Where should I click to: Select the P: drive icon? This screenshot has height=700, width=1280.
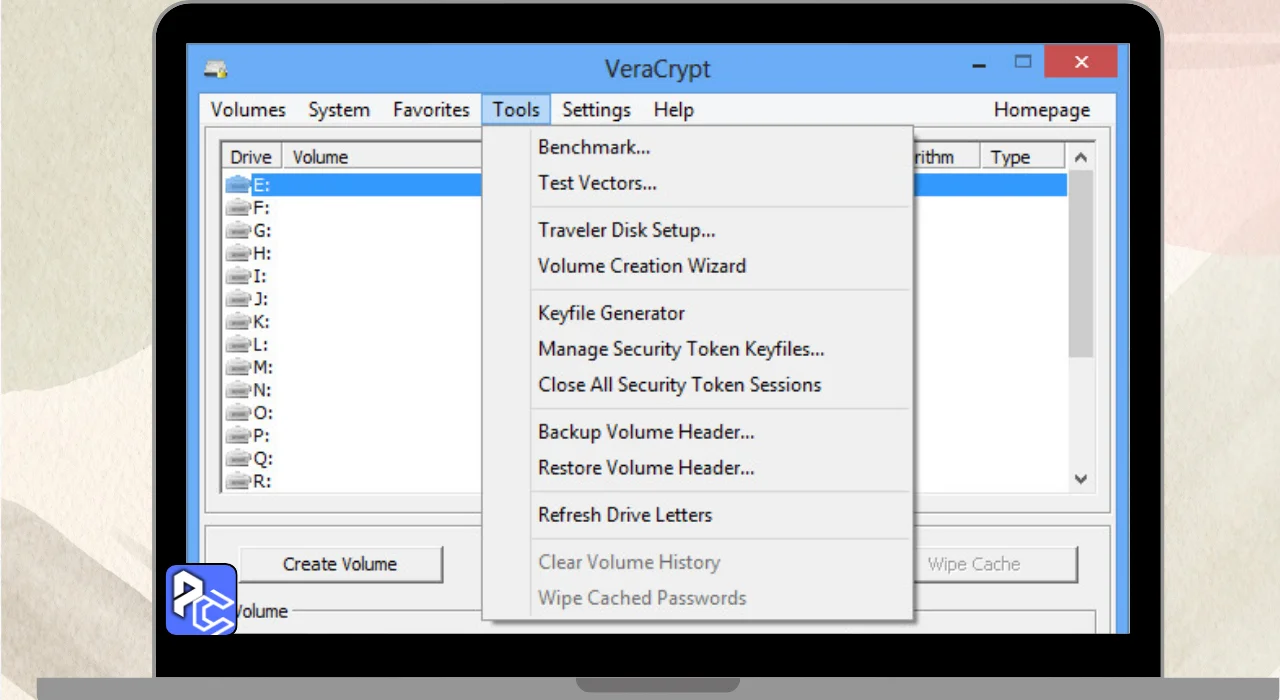238,435
